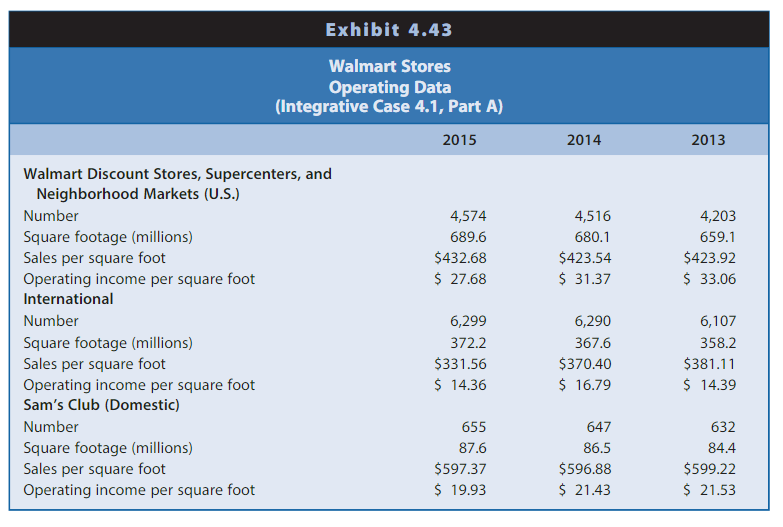The image size is (783, 527).
Task: Select the square footage 689.6
Action: tap(468, 237)
